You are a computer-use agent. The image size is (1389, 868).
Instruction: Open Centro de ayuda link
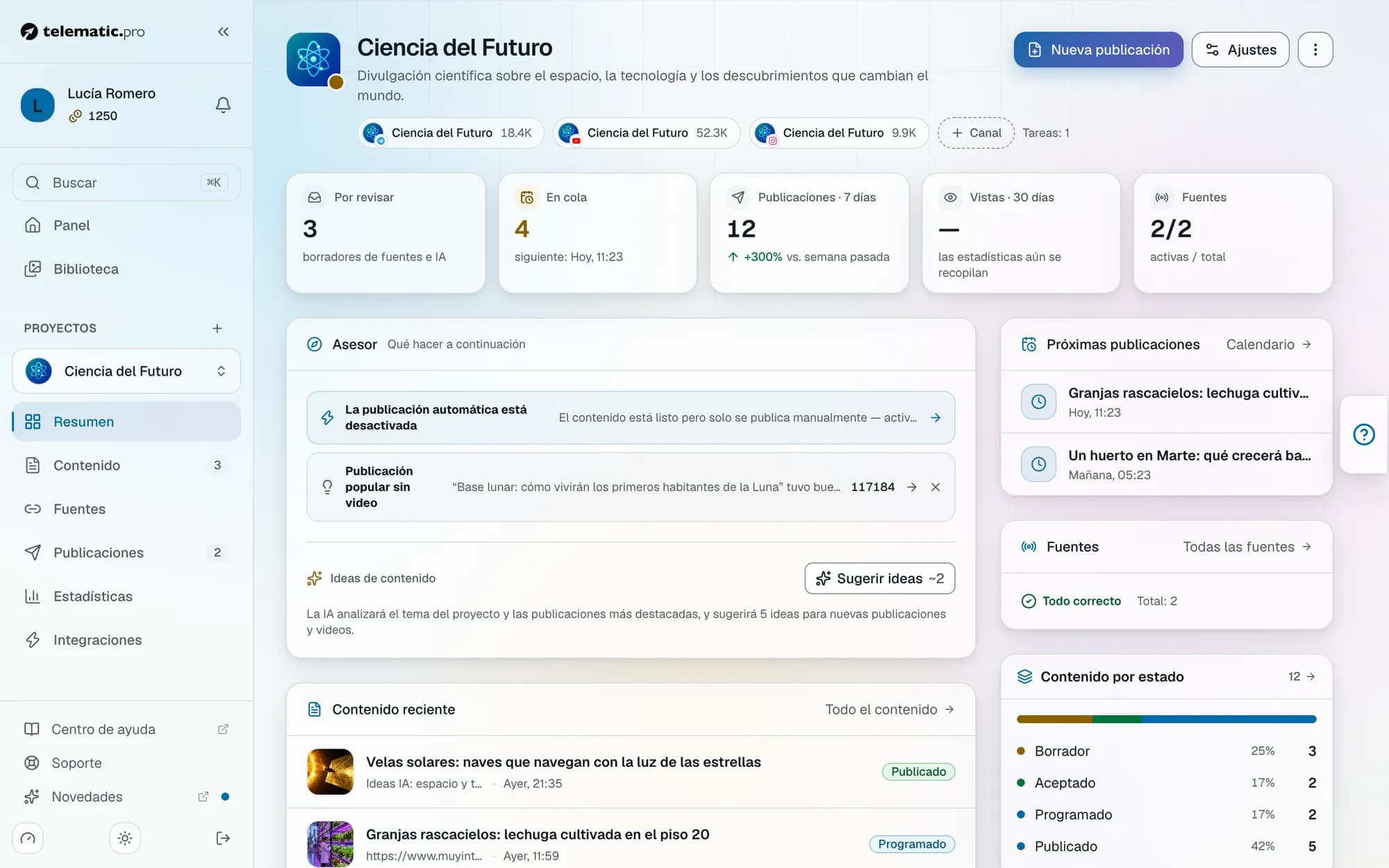(126, 729)
